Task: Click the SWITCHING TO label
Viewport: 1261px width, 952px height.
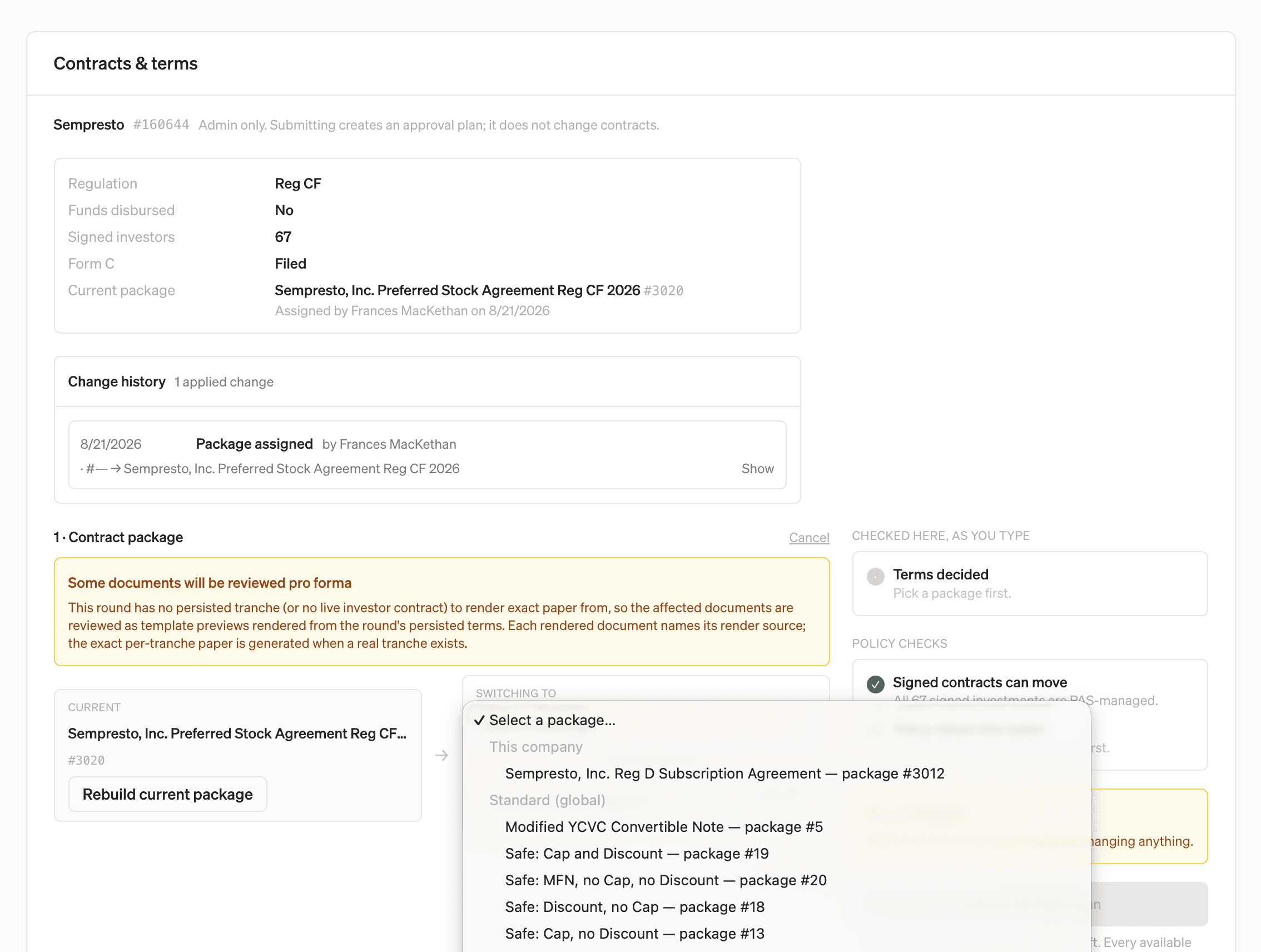Action: pos(515,693)
